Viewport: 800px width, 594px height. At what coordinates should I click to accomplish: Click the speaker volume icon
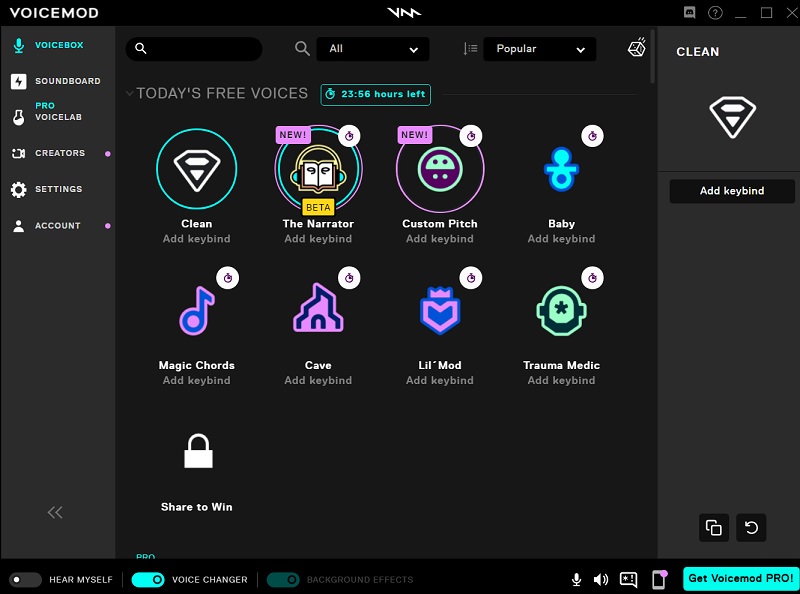tap(601, 580)
